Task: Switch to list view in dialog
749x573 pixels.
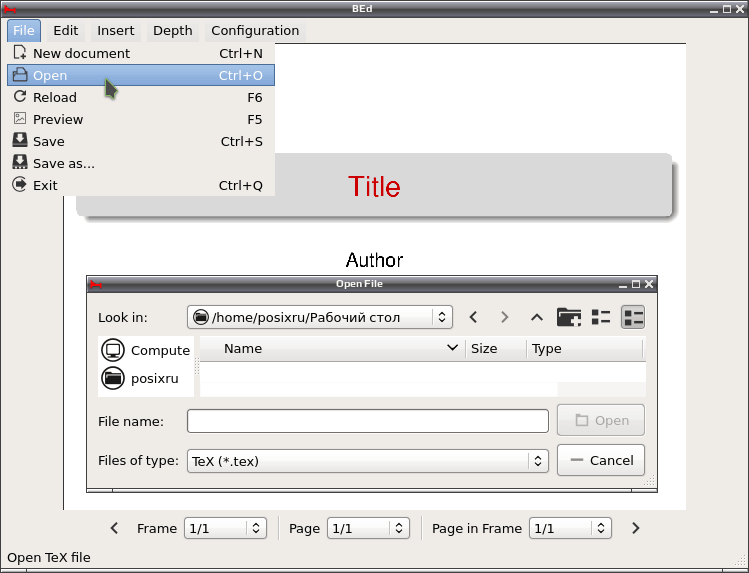Action: click(601, 317)
